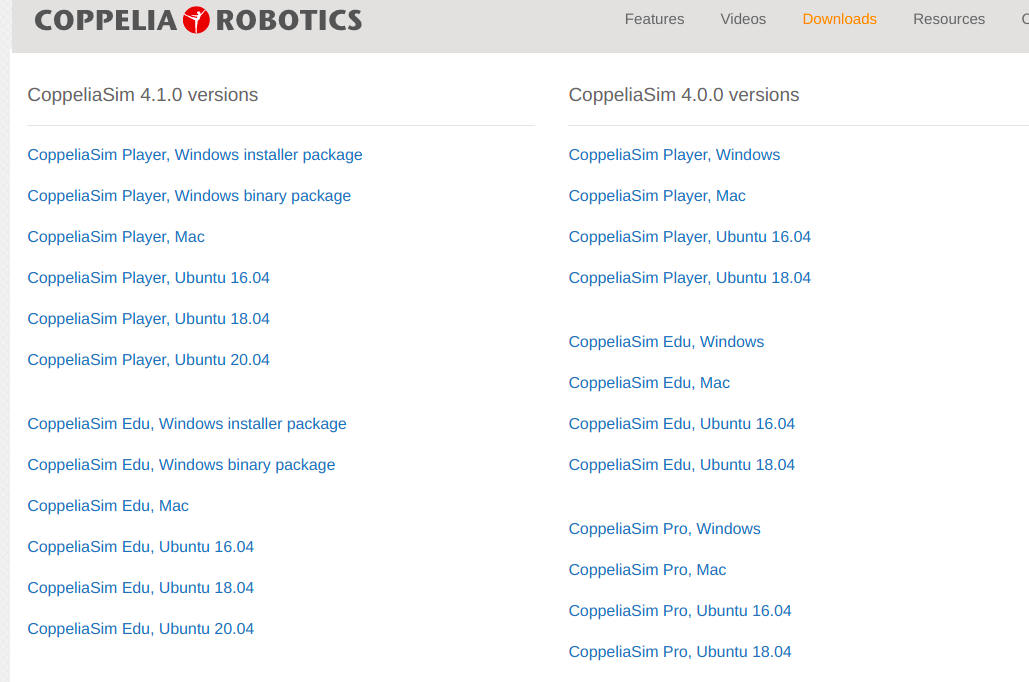Download CoppeliaSim Player for Mac 4.1.0

click(x=115, y=237)
